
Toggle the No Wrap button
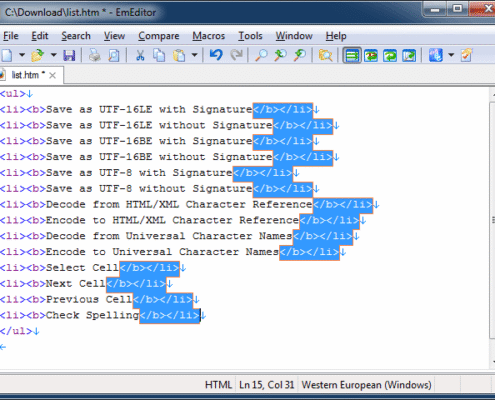click(x=352, y=55)
